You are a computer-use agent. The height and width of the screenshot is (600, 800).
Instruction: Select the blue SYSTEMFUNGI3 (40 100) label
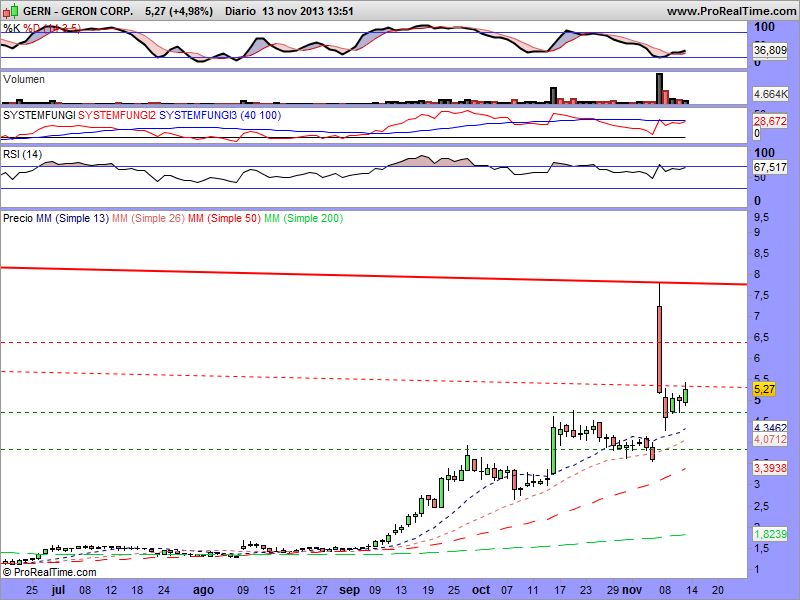(x=220, y=115)
